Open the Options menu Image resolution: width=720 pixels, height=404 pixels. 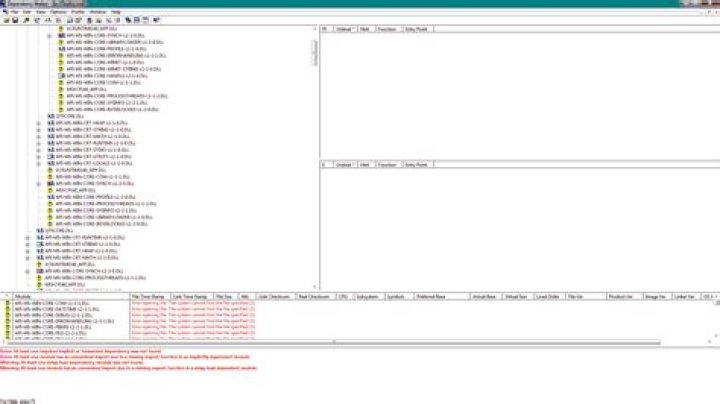[x=59, y=12]
